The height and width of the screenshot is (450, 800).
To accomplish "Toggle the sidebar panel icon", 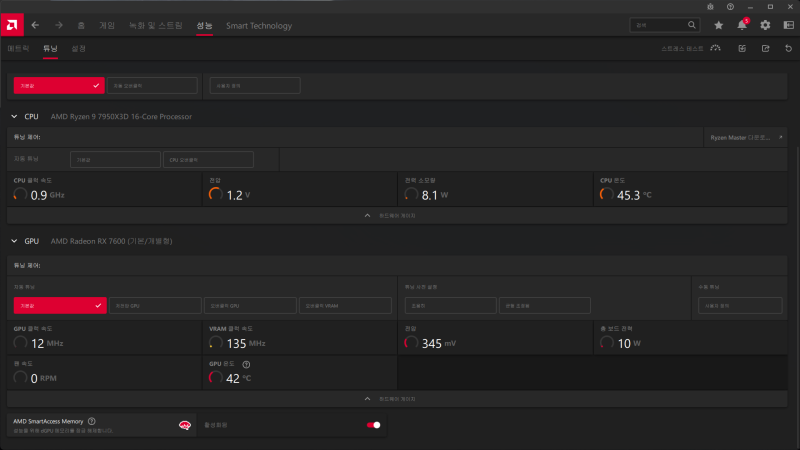I will [x=788, y=25].
